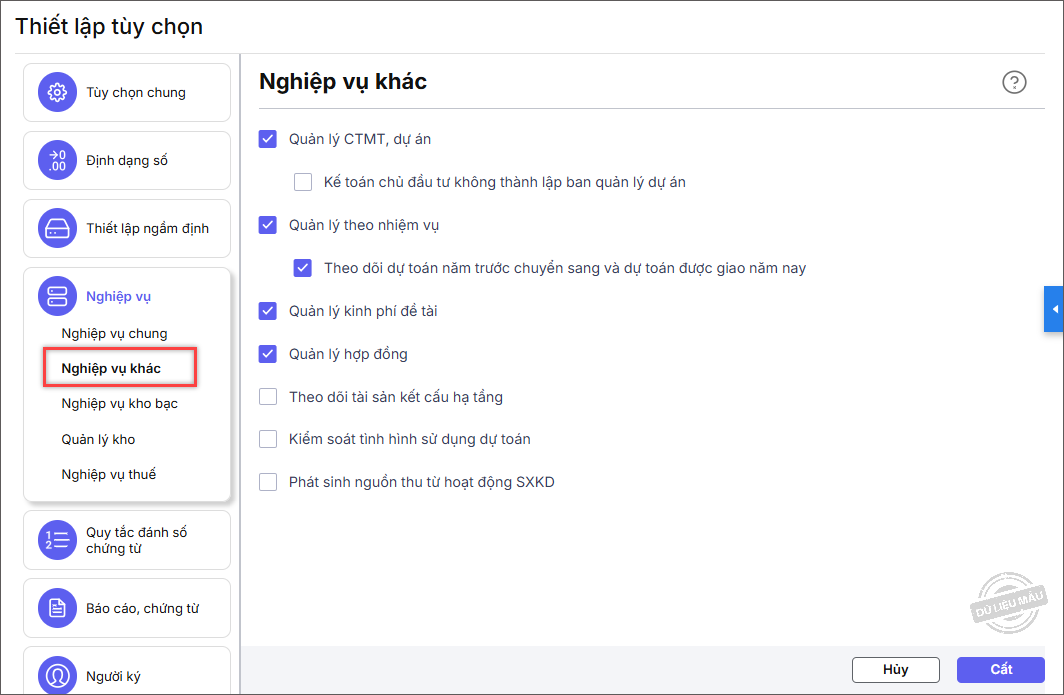Screen dimensions: 1064x695
Task: Save settings with the Cất button
Action: point(1000,669)
